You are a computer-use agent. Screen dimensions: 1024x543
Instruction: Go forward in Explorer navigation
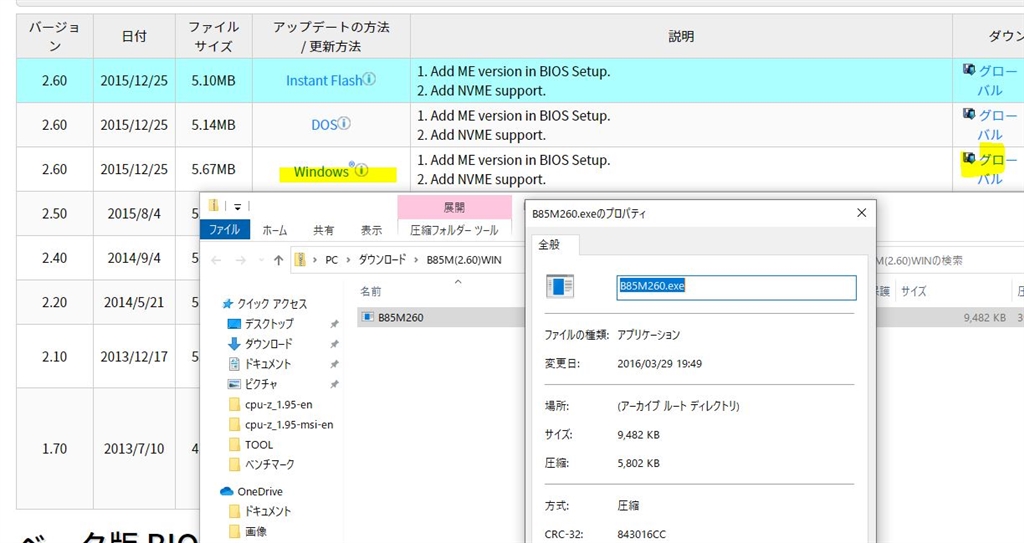(240, 260)
